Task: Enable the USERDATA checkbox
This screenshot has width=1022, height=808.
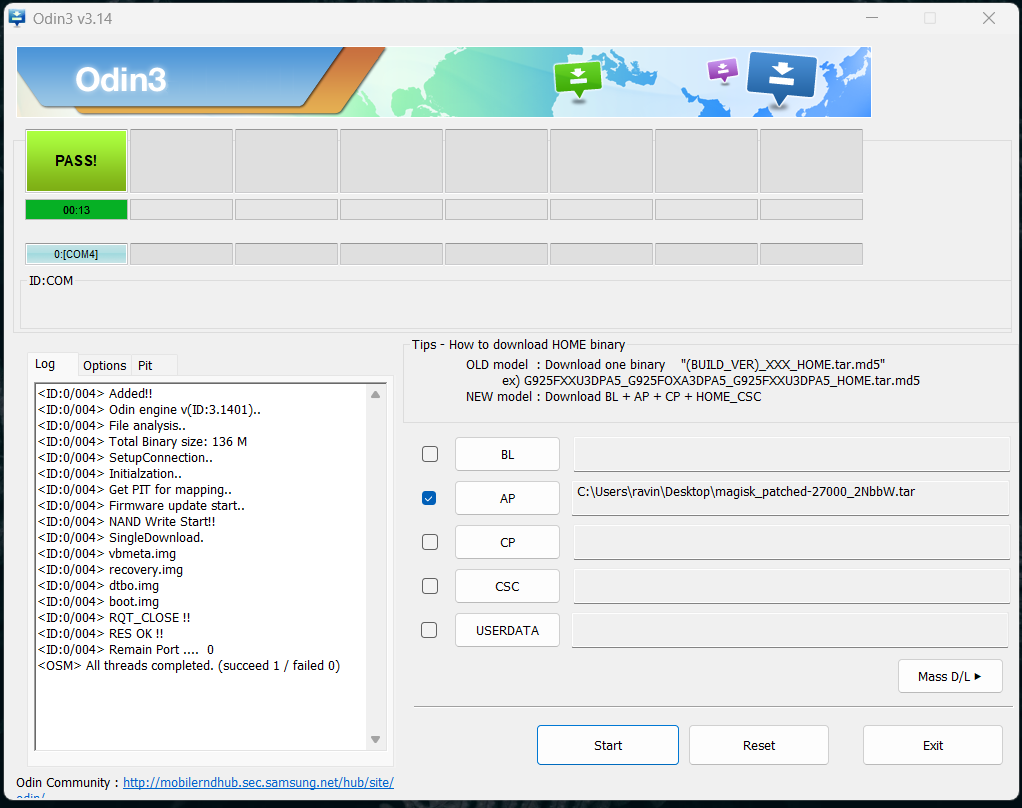Action: click(430, 630)
